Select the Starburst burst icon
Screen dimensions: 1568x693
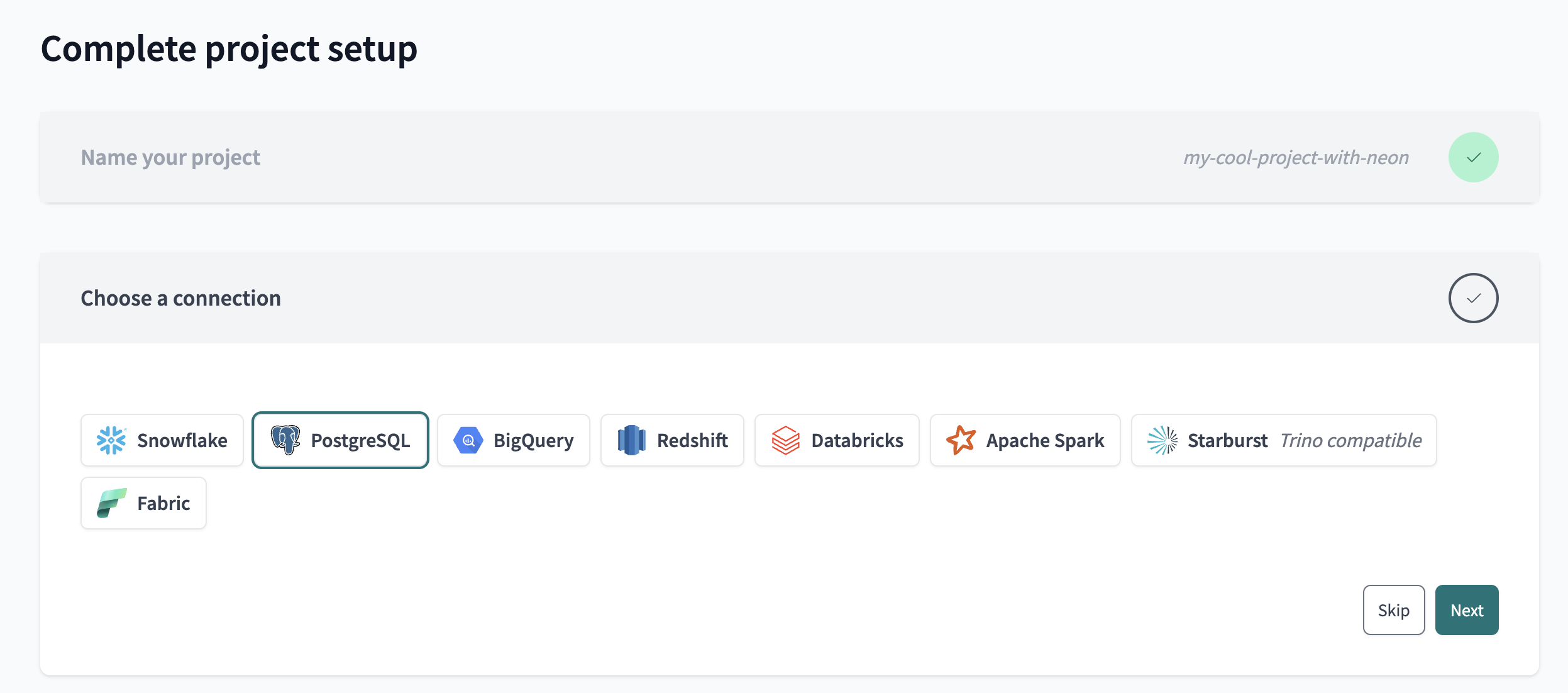coord(1163,440)
